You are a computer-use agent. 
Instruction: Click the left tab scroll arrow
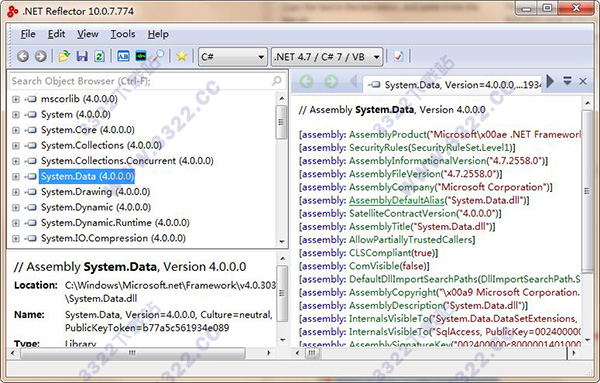coord(354,81)
